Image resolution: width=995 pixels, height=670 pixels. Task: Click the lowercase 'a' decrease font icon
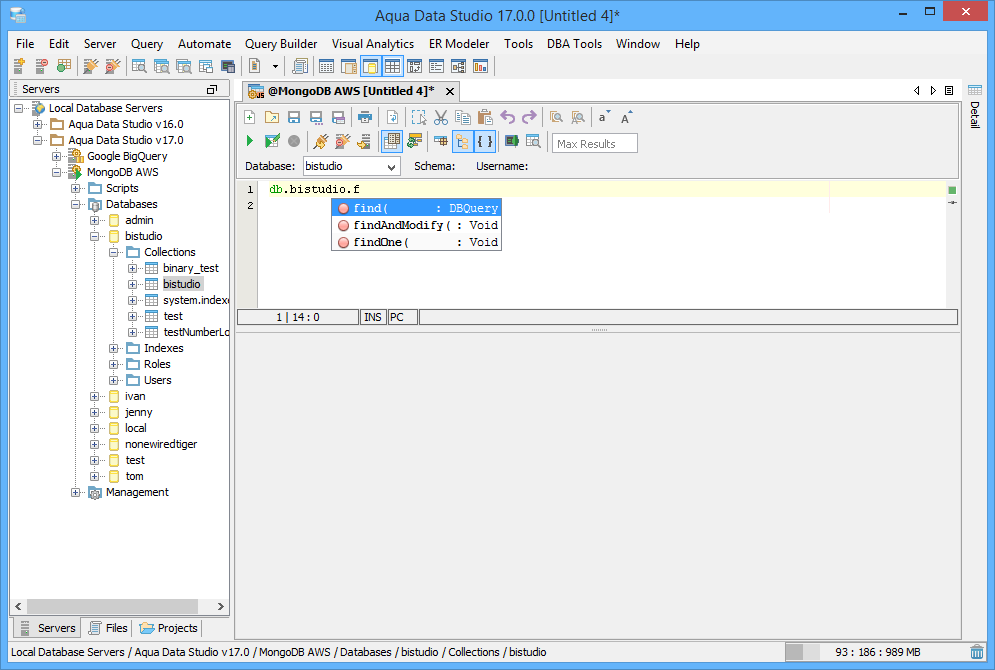coord(603,117)
